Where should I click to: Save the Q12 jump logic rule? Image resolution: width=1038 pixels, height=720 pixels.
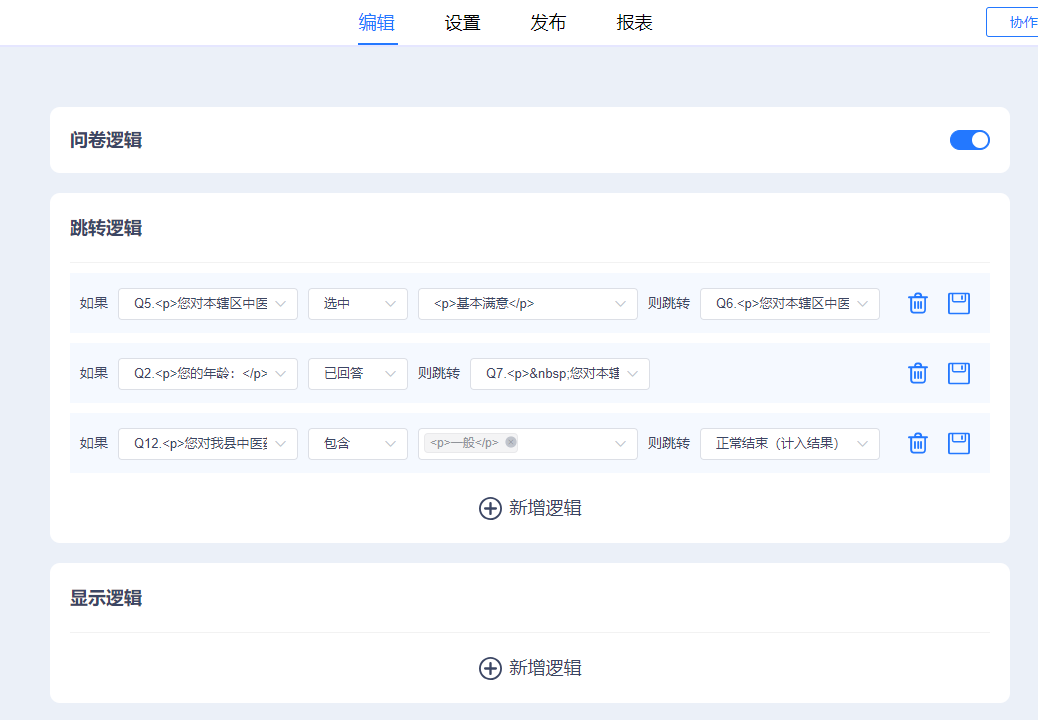959,443
